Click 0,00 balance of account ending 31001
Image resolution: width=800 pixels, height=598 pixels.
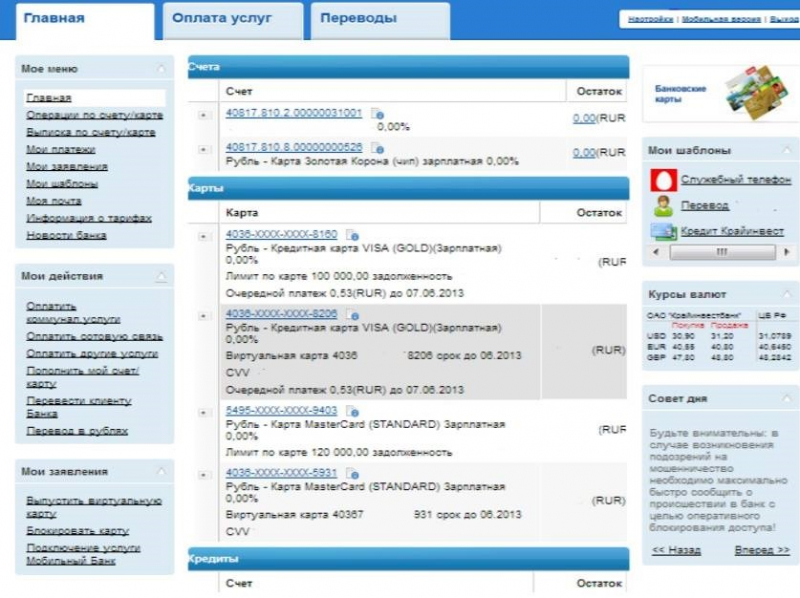584,118
